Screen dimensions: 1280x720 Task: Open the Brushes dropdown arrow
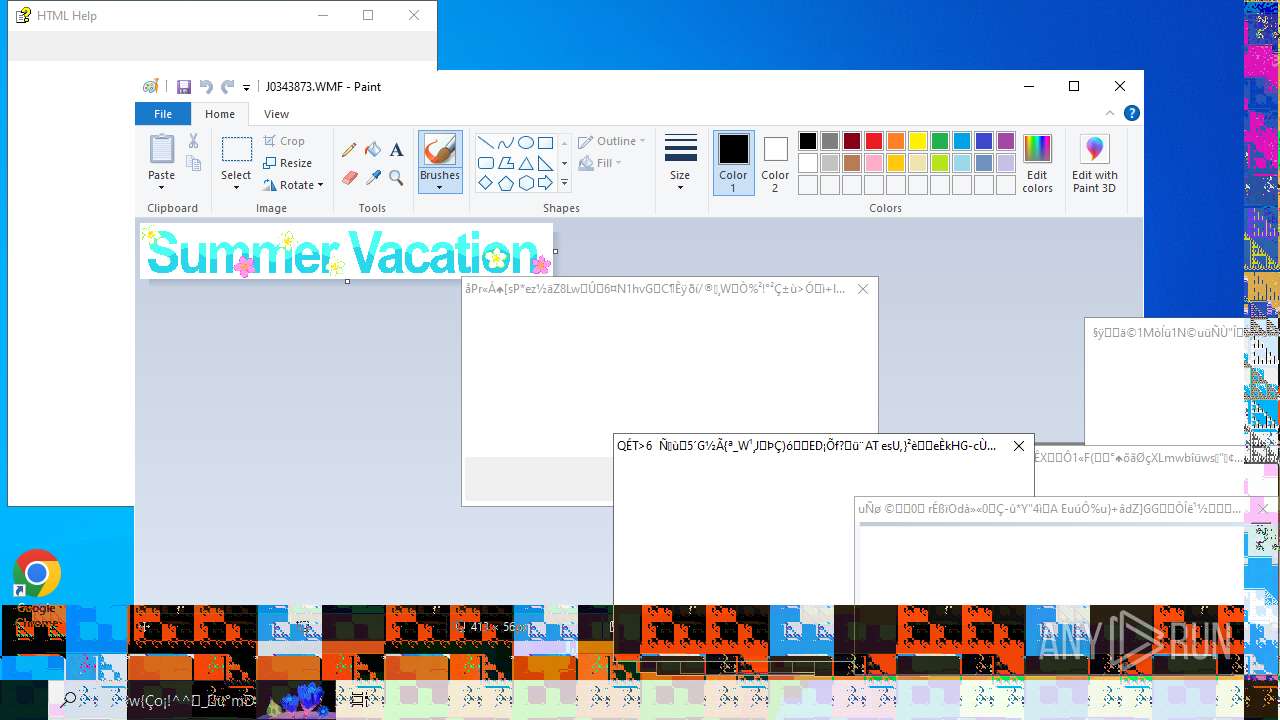click(440, 187)
